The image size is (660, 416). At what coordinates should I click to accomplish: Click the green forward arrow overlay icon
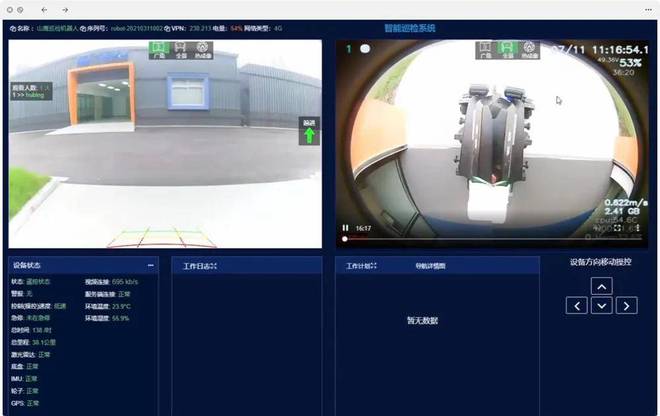coord(309,131)
